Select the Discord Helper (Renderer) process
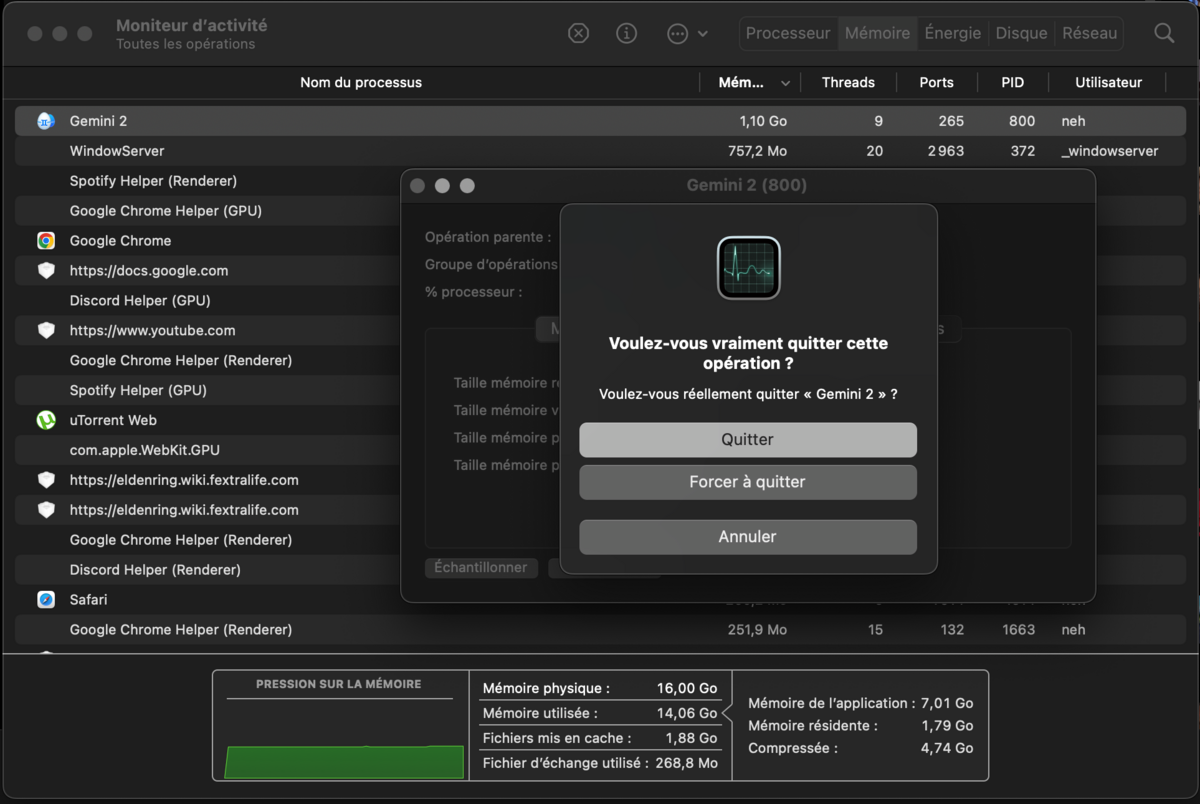This screenshot has width=1200, height=804. 155,570
